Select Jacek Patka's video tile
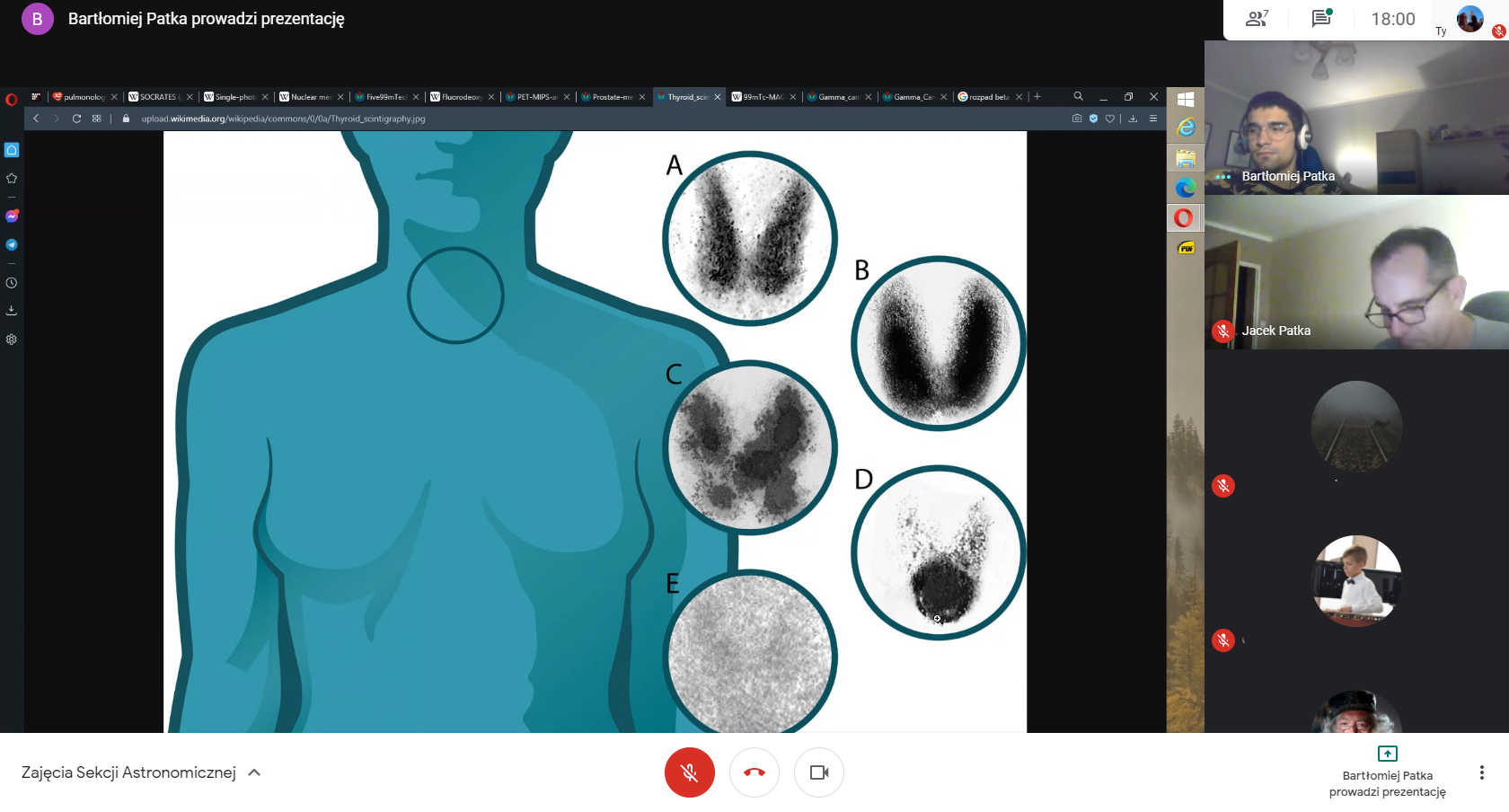 1356,272
